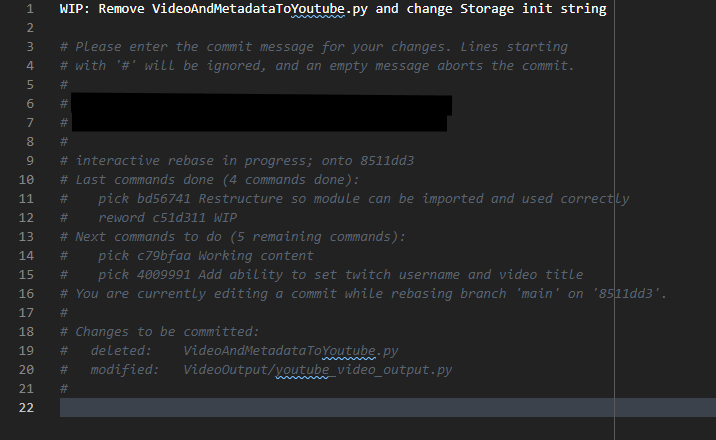Click deleted file VideoAndMetadataToYoutube.py on line 19
The width and height of the screenshot is (716, 440).
coord(290,351)
